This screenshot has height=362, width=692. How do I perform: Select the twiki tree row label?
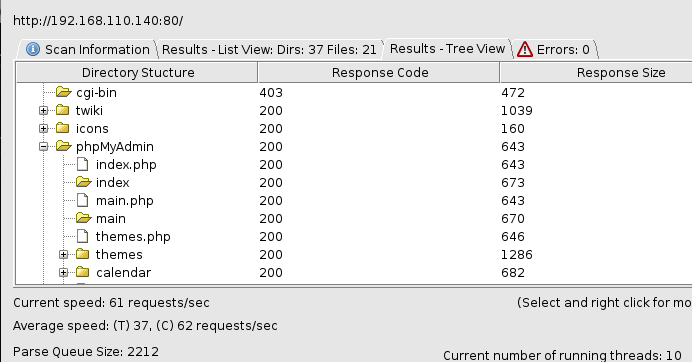click(x=89, y=110)
